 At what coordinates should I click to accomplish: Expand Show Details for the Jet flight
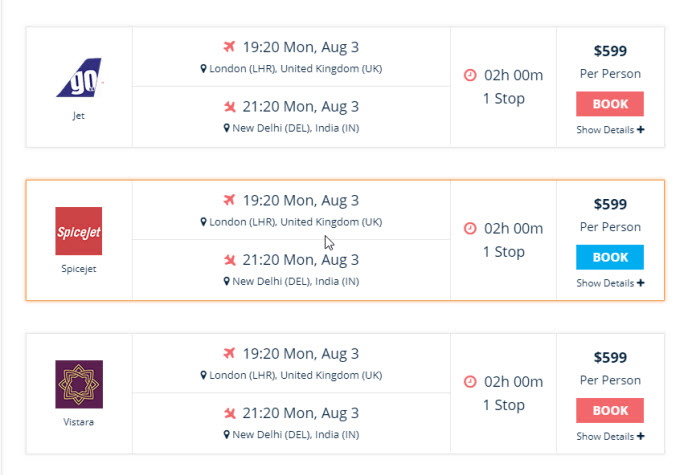click(x=610, y=130)
